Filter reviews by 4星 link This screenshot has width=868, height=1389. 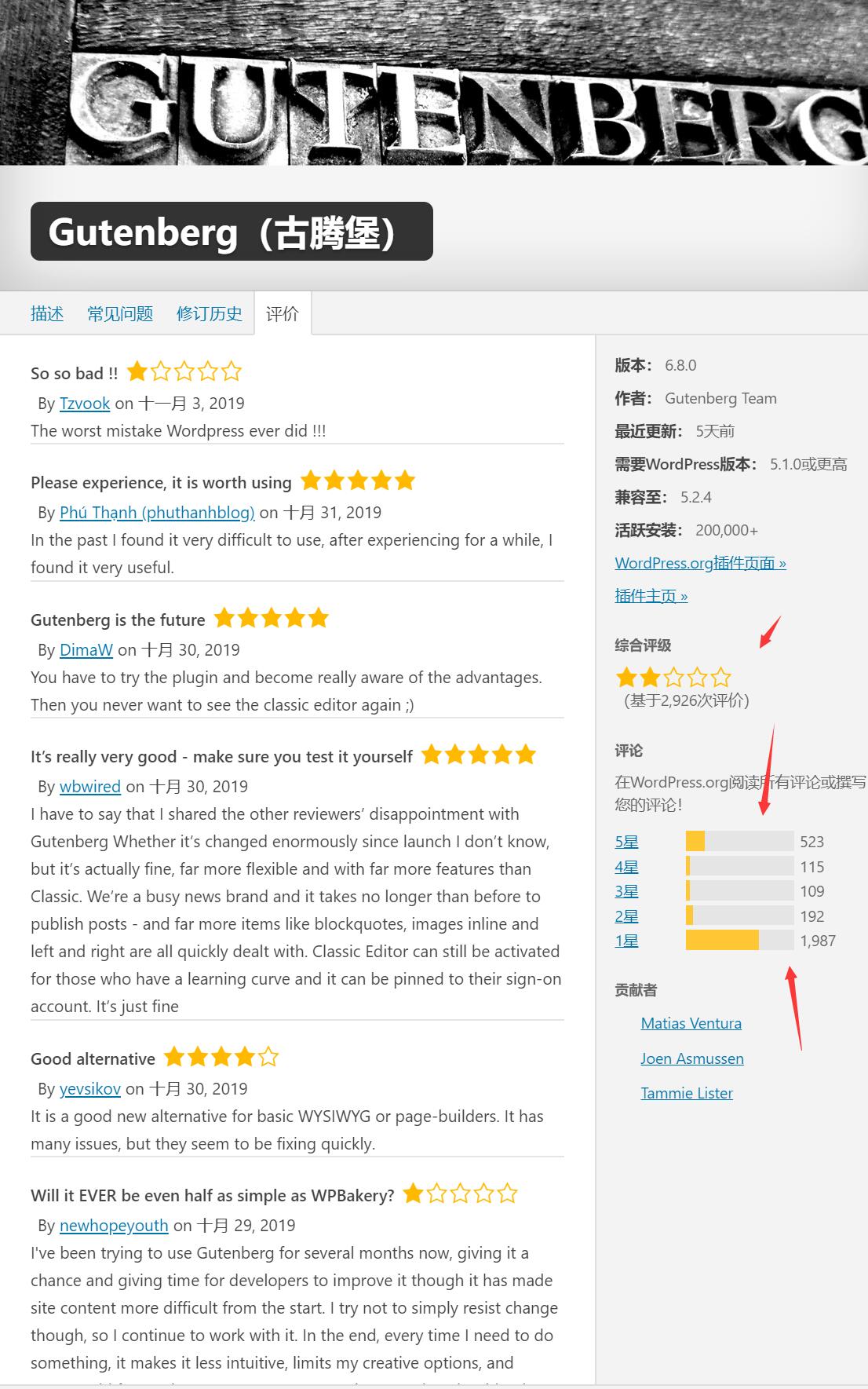point(626,867)
